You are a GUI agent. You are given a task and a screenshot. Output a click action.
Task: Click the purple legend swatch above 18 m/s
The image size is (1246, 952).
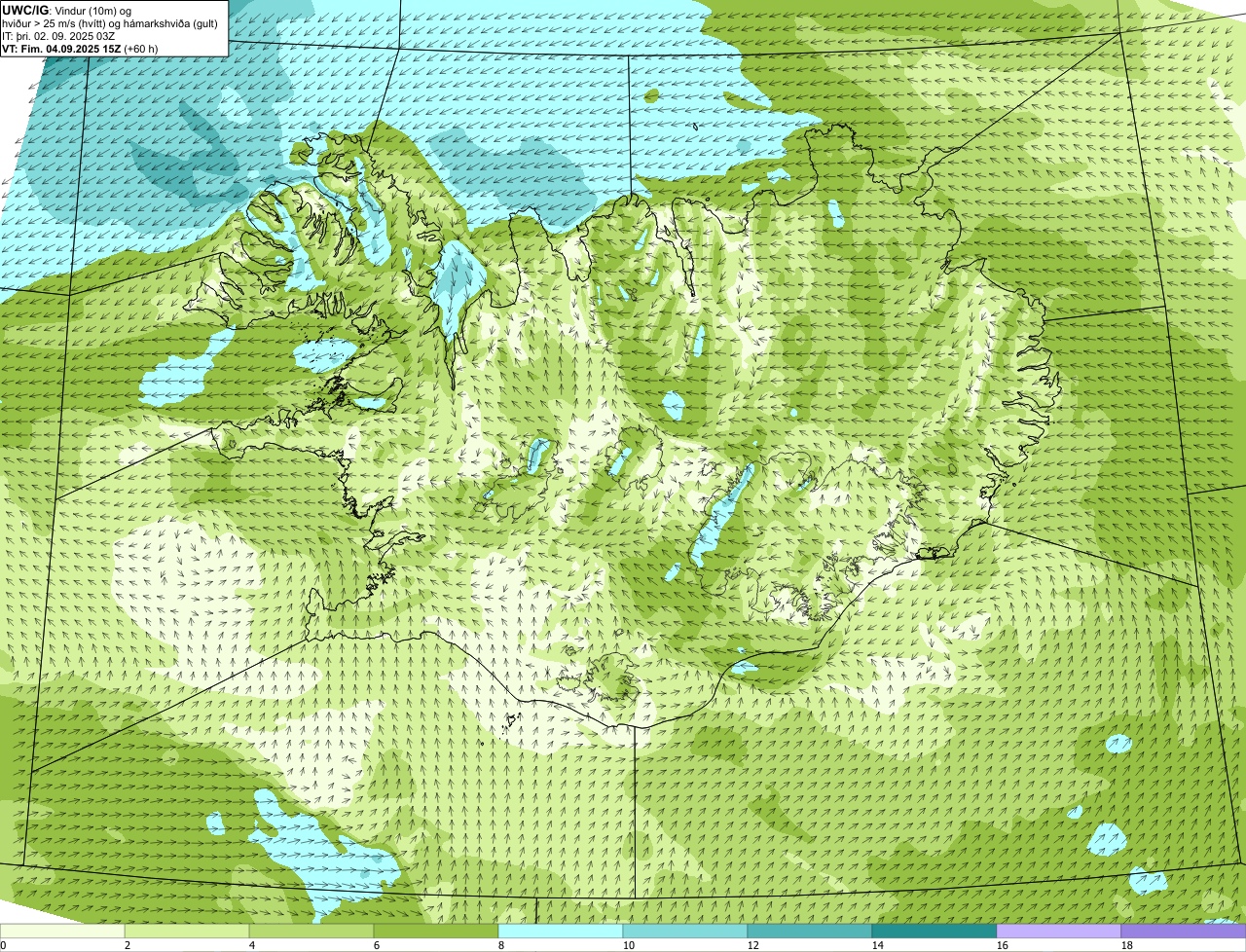click(1184, 931)
